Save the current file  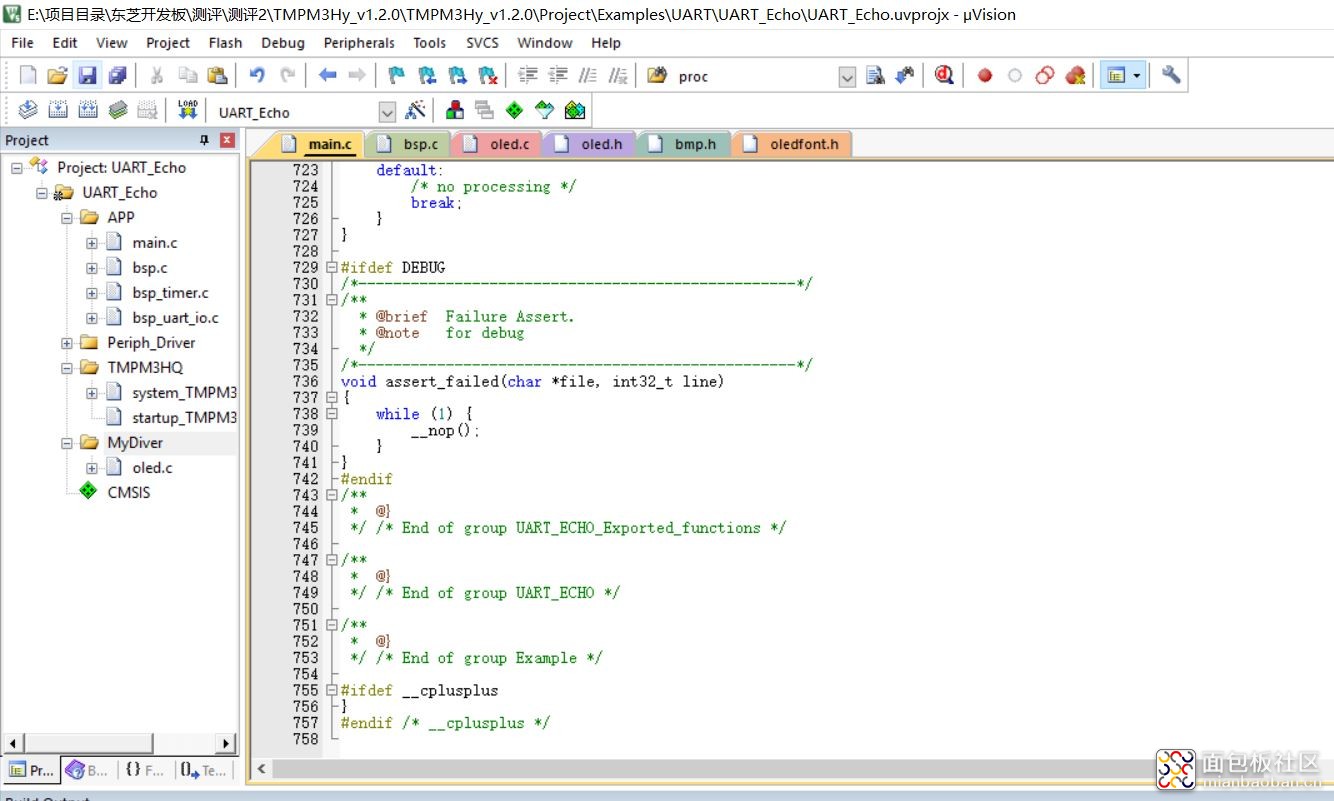point(87,76)
